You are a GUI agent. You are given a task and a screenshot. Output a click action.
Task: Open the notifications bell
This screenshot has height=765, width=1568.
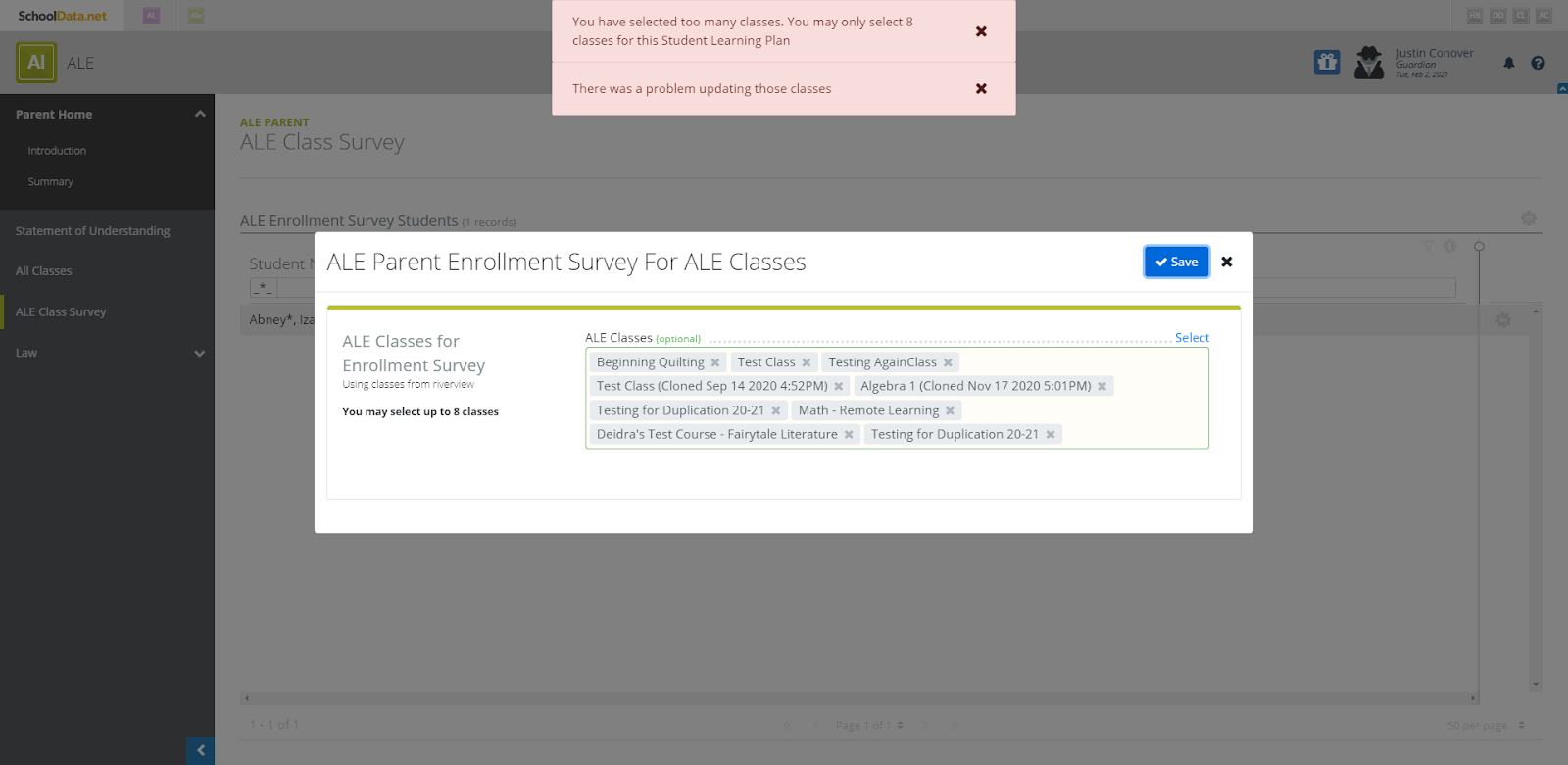[1509, 63]
